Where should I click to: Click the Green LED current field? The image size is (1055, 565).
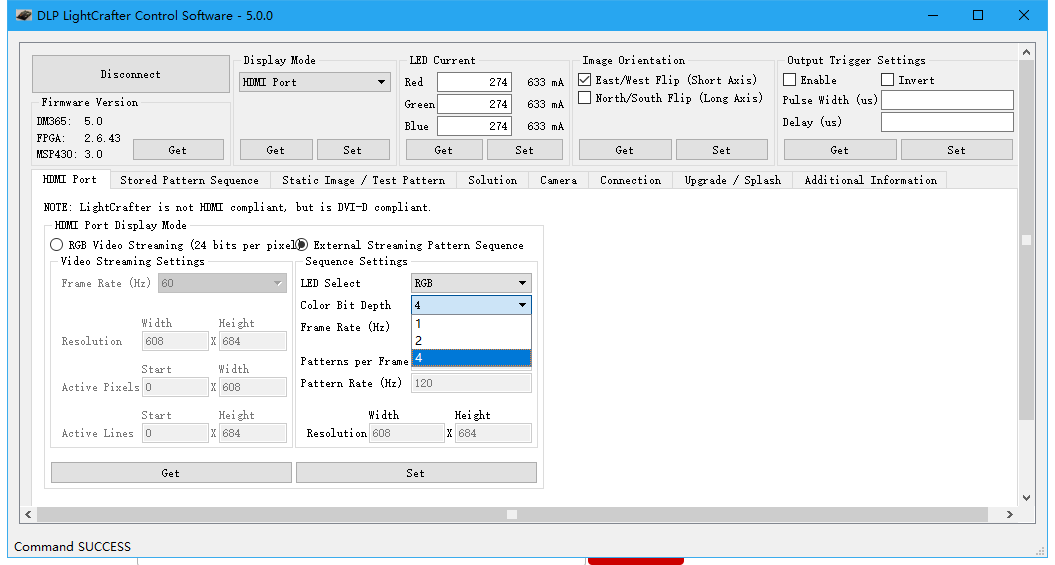coord(474,104)
